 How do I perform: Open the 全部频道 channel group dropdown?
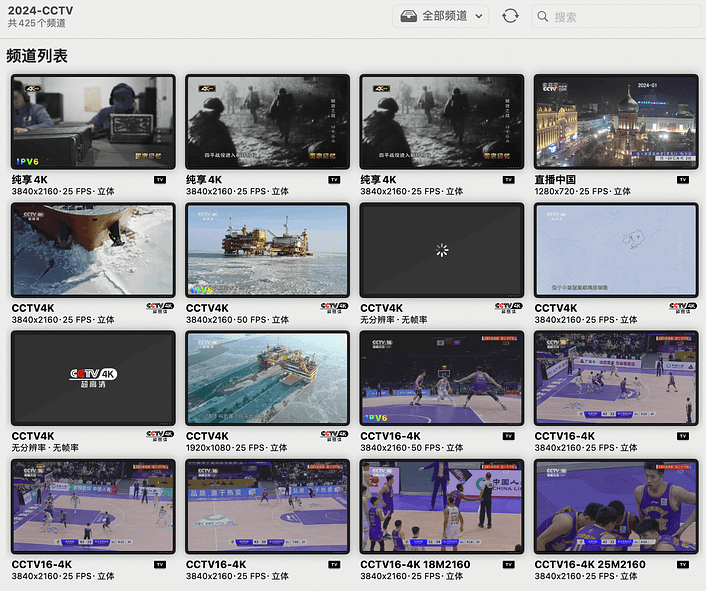pyautogui.click(x=440, y=16)
